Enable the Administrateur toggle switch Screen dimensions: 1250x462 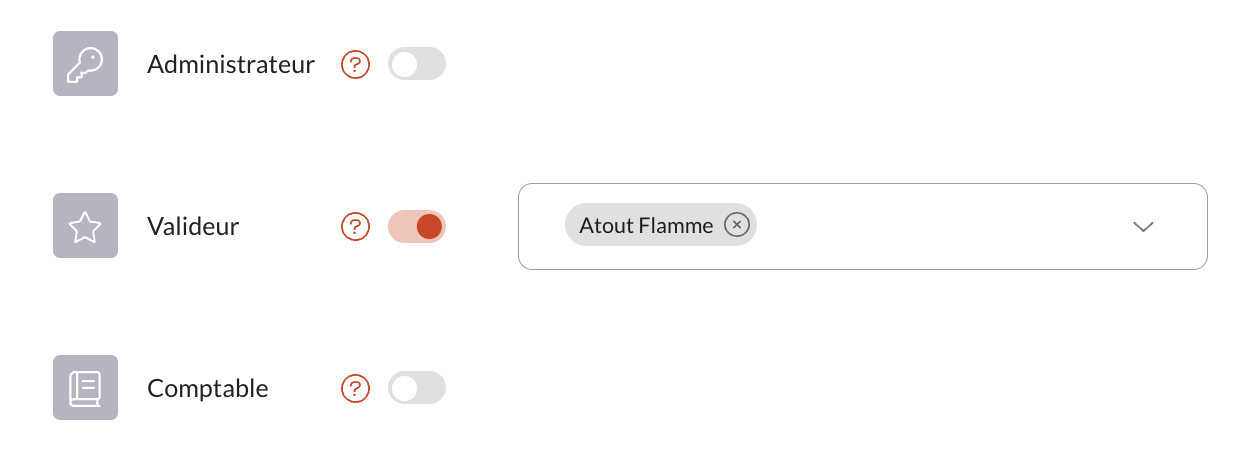pyautogui.click(x=417, y=64)
